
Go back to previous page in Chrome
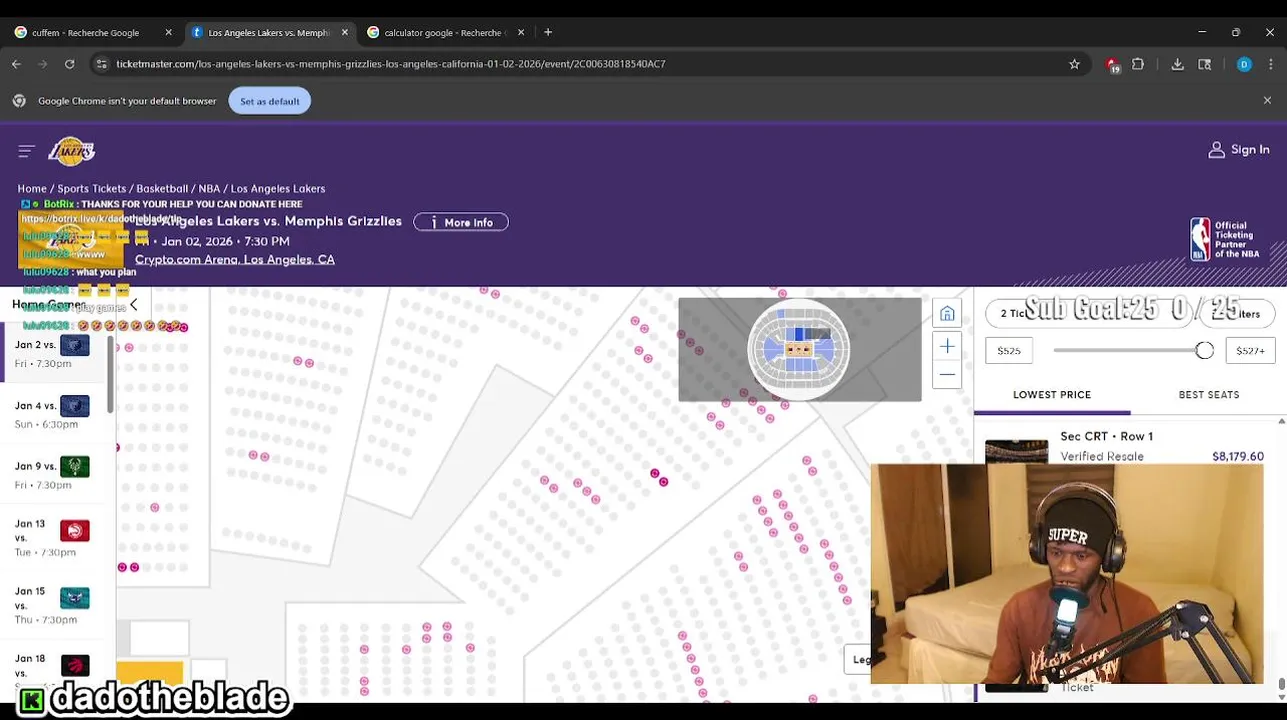coord(17,64)
